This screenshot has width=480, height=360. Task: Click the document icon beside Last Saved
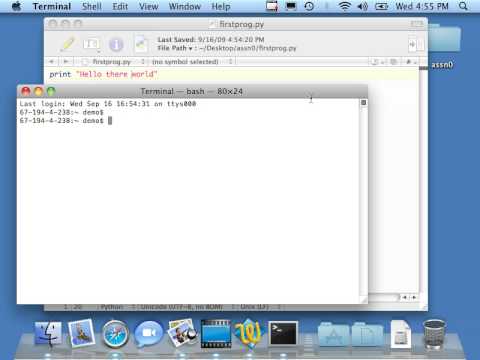click(141, 44)
